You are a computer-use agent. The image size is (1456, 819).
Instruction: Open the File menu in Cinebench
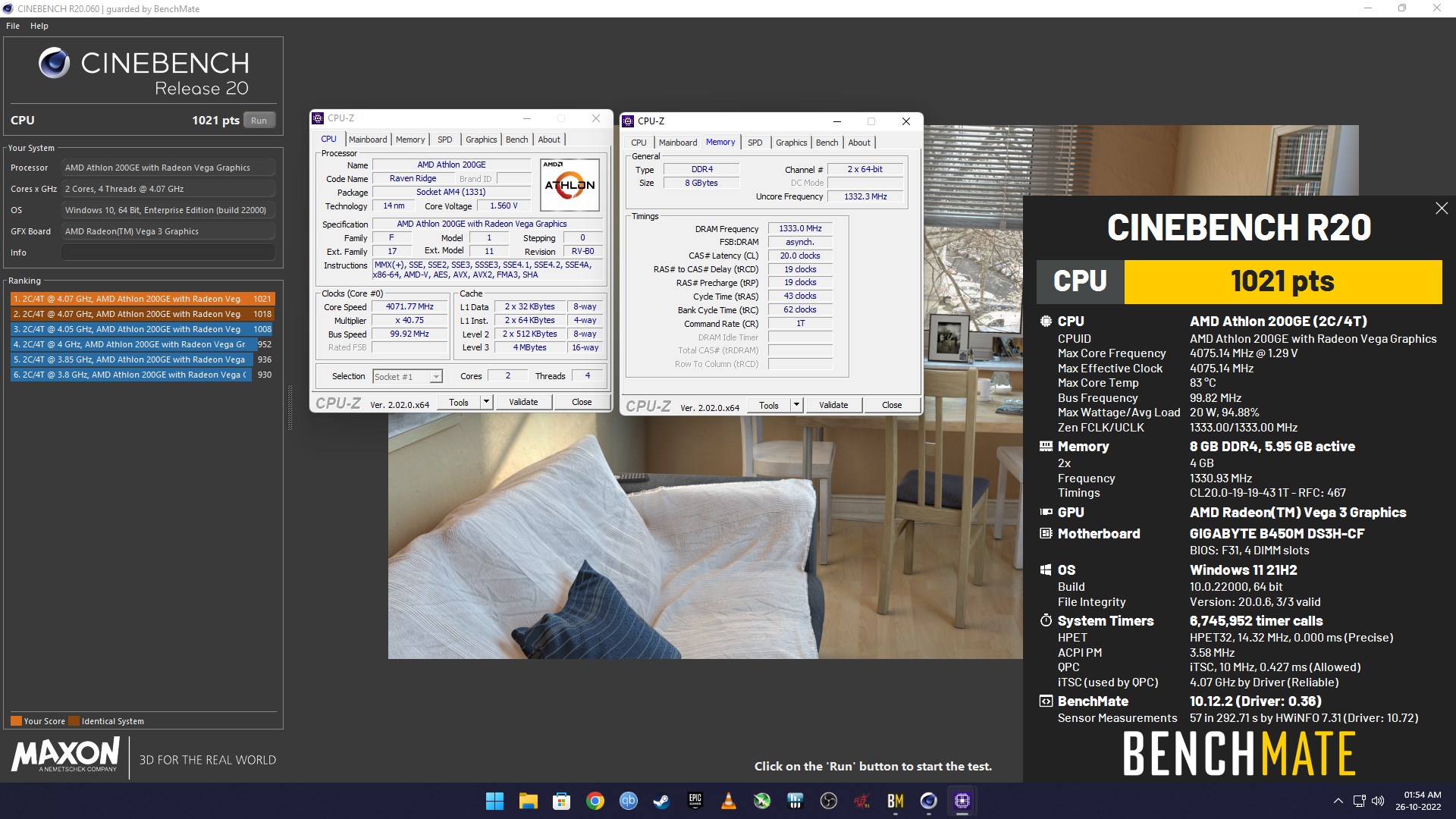point(13,26)
